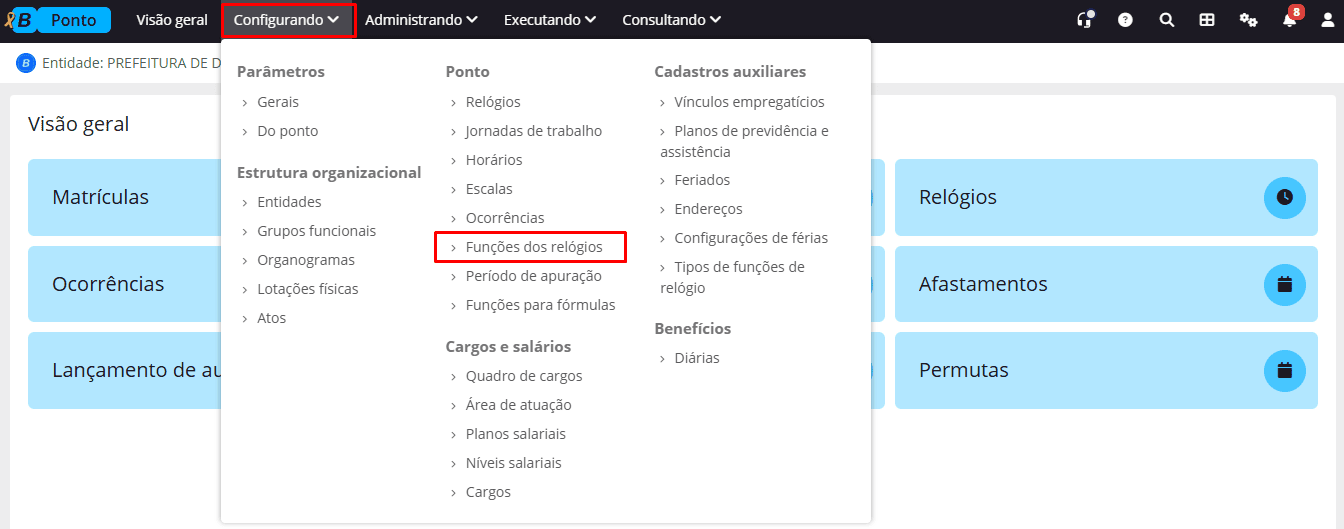1344x529 pixels.
Task: Click the calendar icon on Permutas card
Action: (x=1285, y=371)
